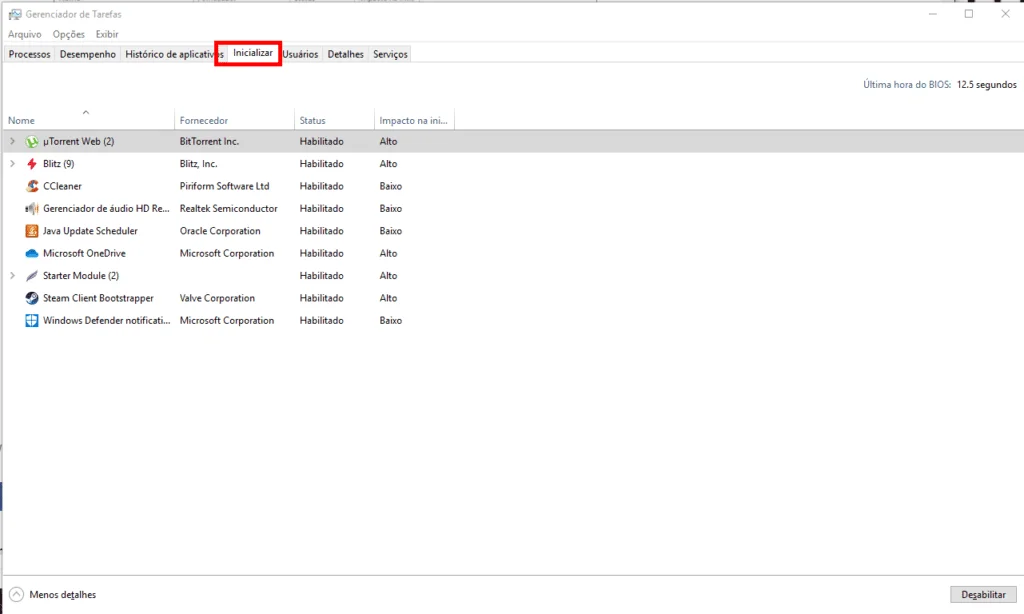Click Habilitado status in Starter Module row
The image size is (1024, 614).
321,276
